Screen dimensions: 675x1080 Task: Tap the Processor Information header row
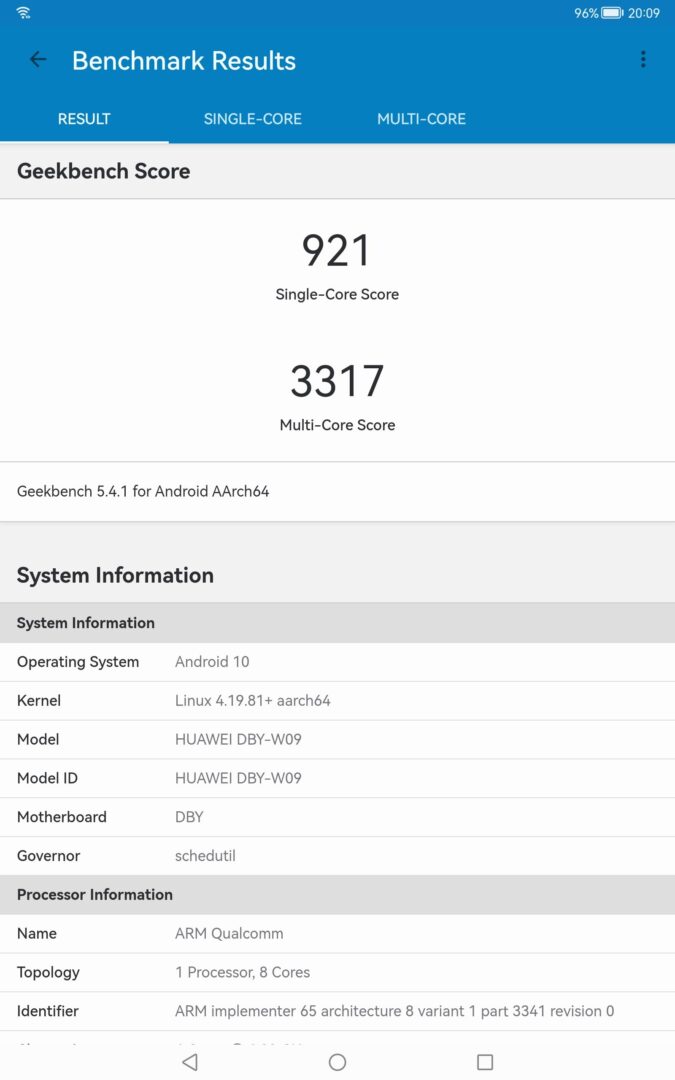338,895
